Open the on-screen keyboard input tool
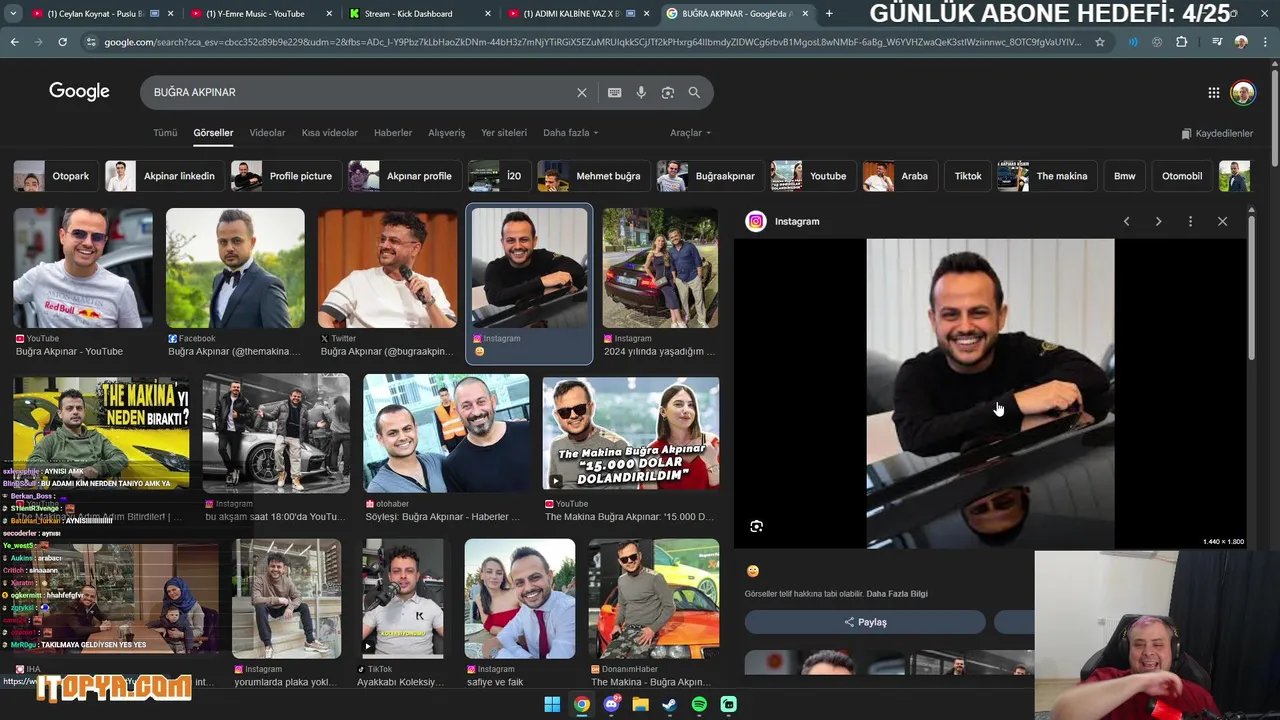 click(x=614, y=92)
